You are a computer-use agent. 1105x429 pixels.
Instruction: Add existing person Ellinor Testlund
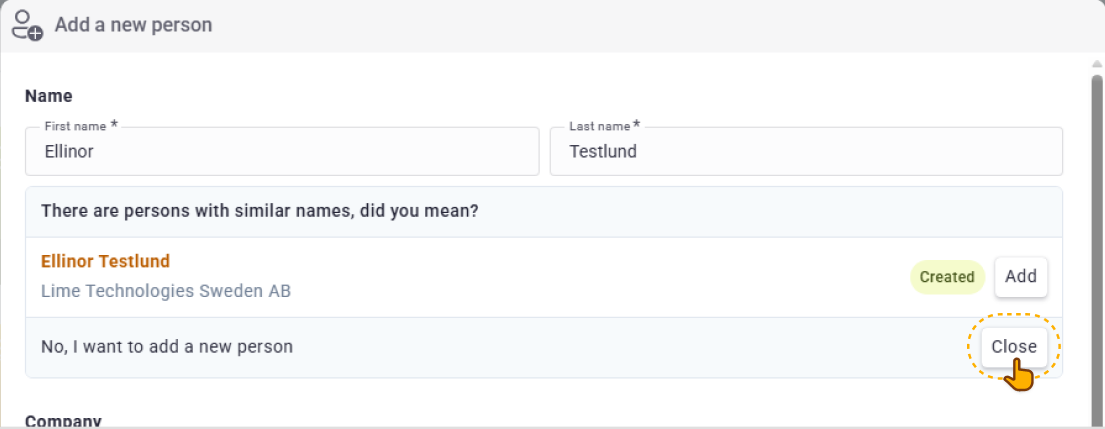(1021, 277)
